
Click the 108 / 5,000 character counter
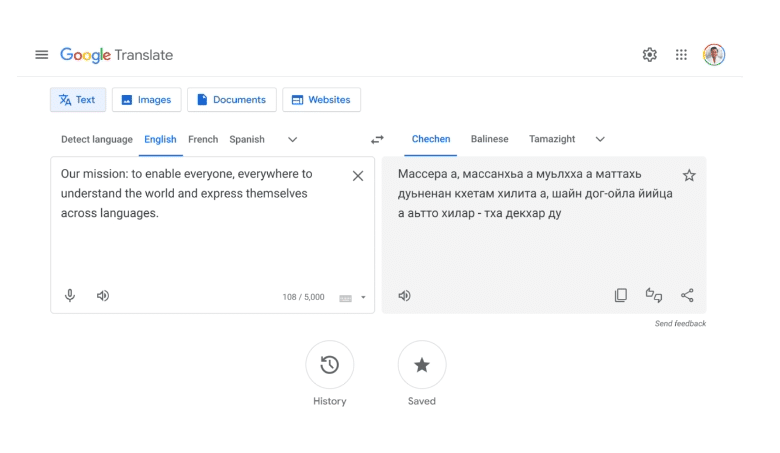tap(303, 297)
